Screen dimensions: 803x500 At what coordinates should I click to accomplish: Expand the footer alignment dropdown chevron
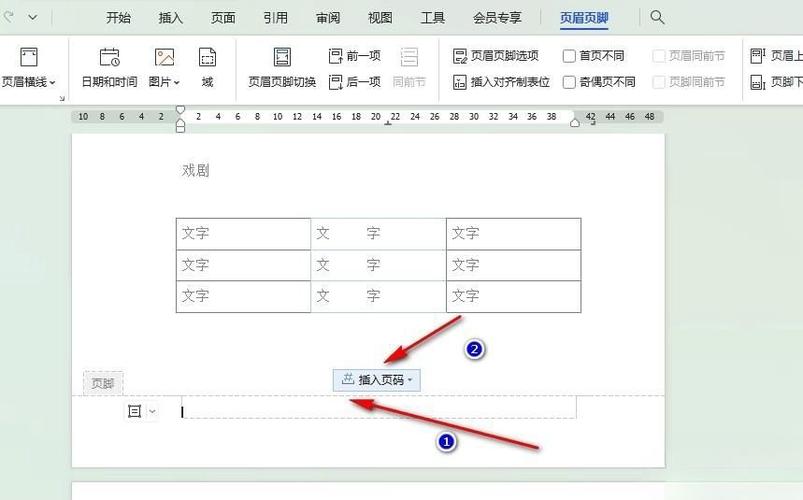[x=152, y=411]
